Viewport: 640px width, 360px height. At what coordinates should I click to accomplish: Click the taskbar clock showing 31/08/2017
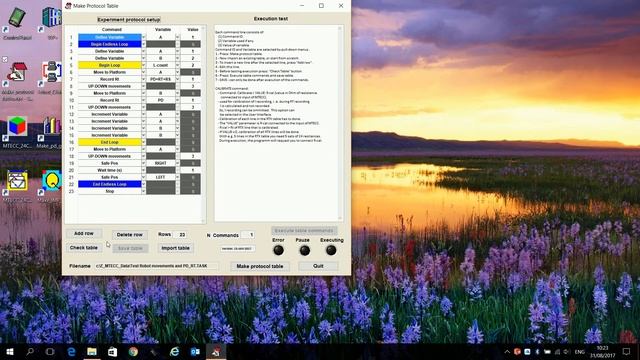[x=602, y=351]
